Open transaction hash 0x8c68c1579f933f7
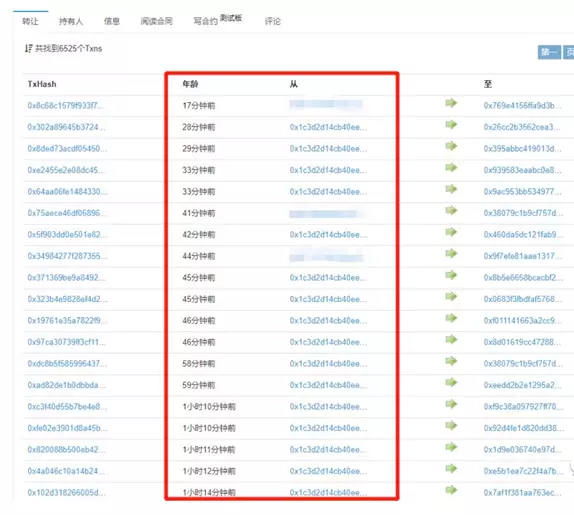Viewport: 574px width, 515px height. (66, 105)
